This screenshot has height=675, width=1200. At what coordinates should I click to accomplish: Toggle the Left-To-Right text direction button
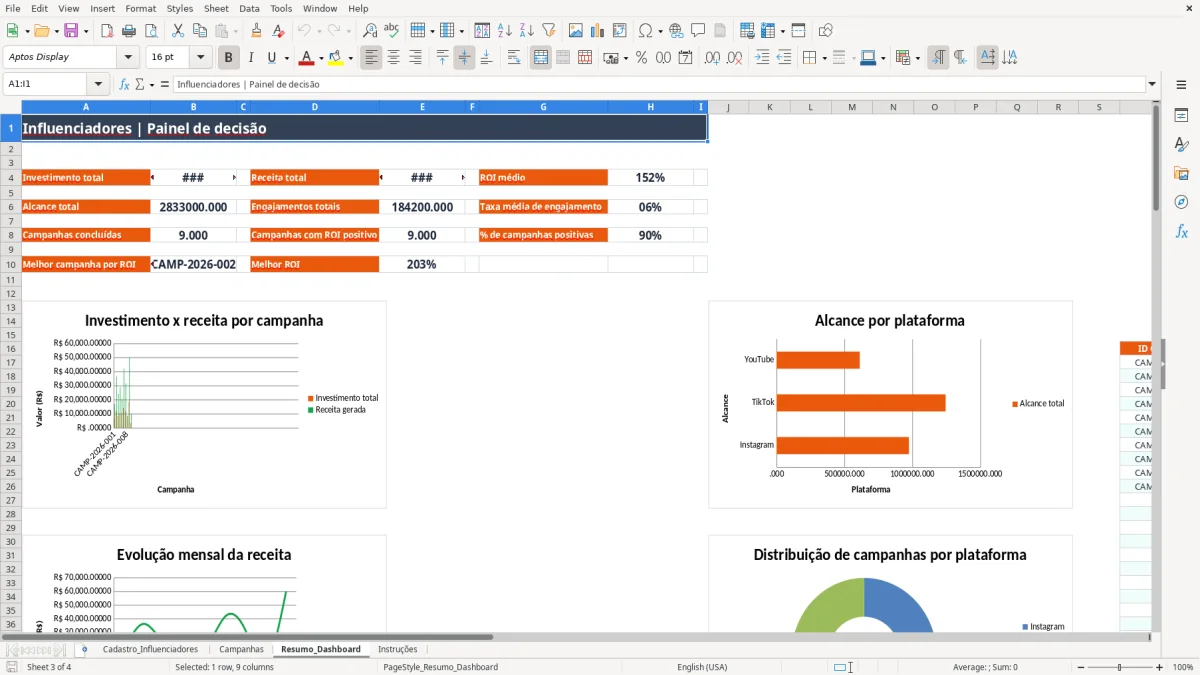coord(938,58)
